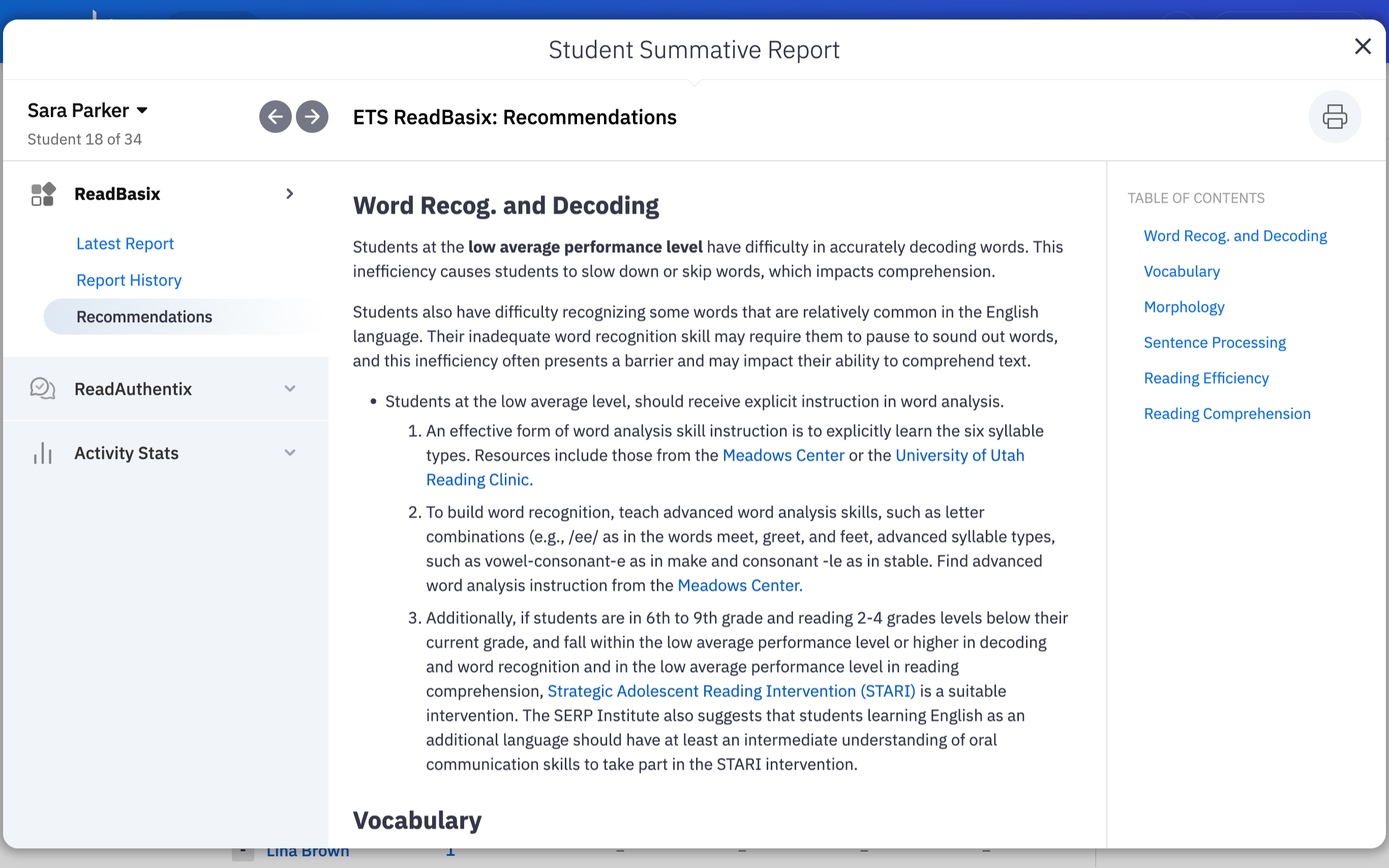The height and width of the screenshot is (868, 1389).
Task: Jump to Sentence Processing in contents
Action: tap(1215, 343)
